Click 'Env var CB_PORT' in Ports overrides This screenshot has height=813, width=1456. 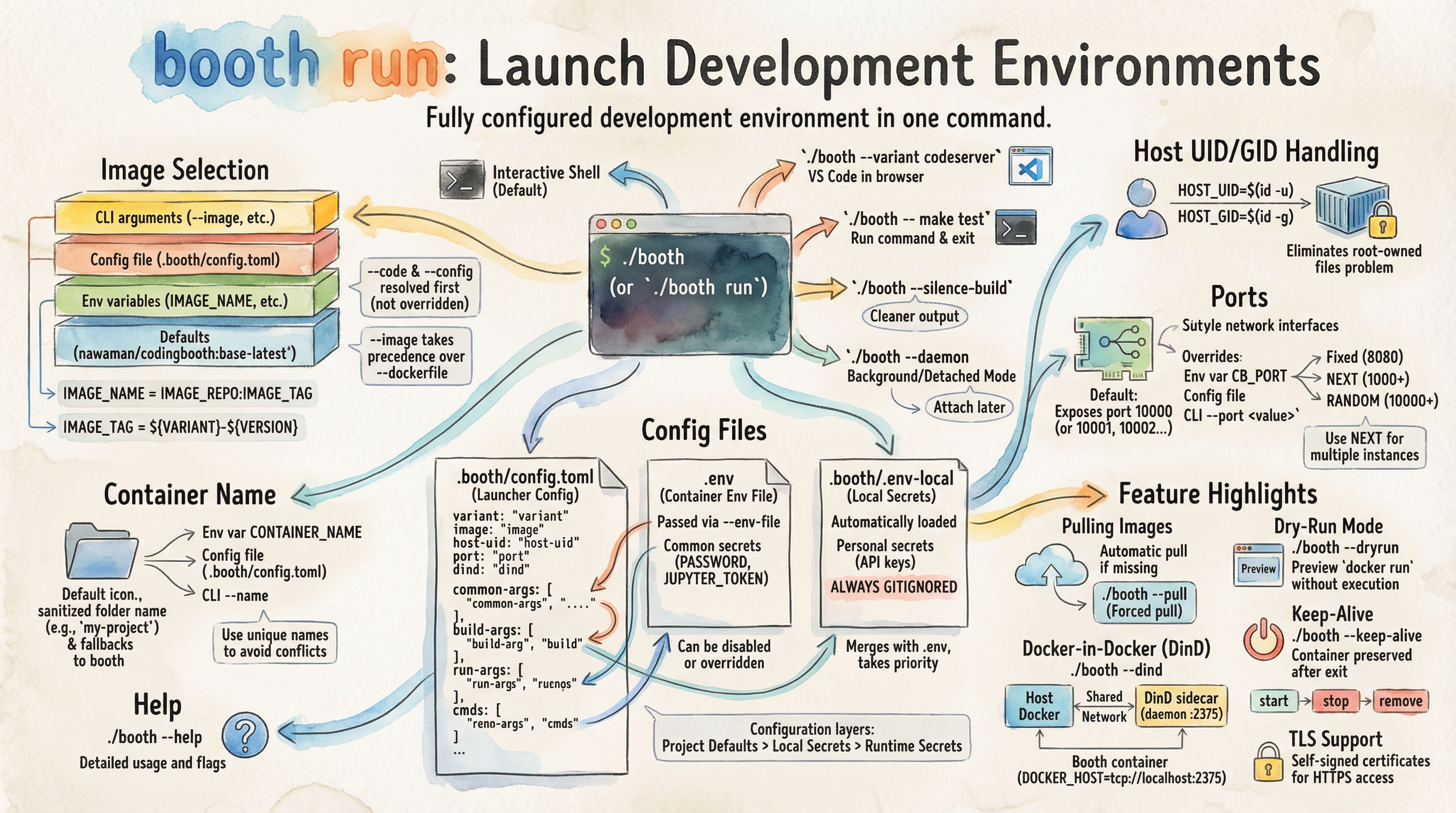tap(1235, 376)
